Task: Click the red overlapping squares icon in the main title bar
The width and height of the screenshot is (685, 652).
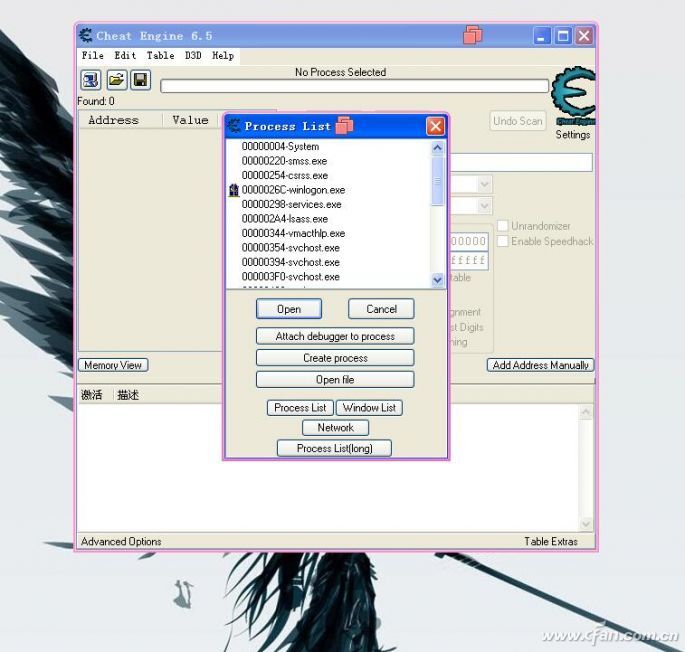Action: 473,35
